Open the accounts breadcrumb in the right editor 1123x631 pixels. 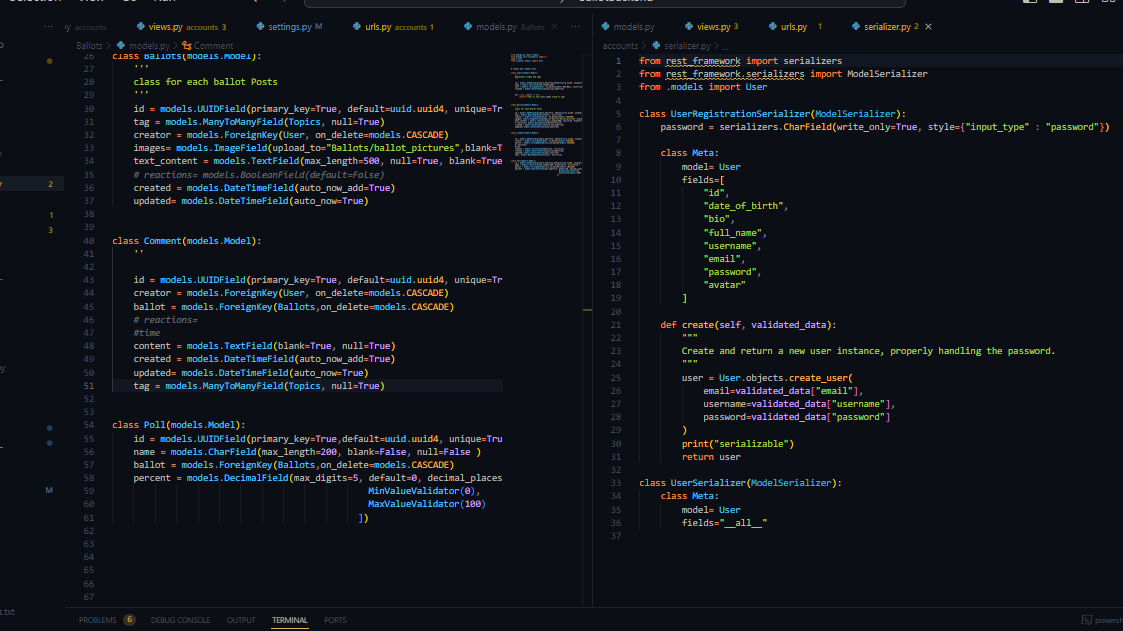pyautogui.click(x=620, y=45)
